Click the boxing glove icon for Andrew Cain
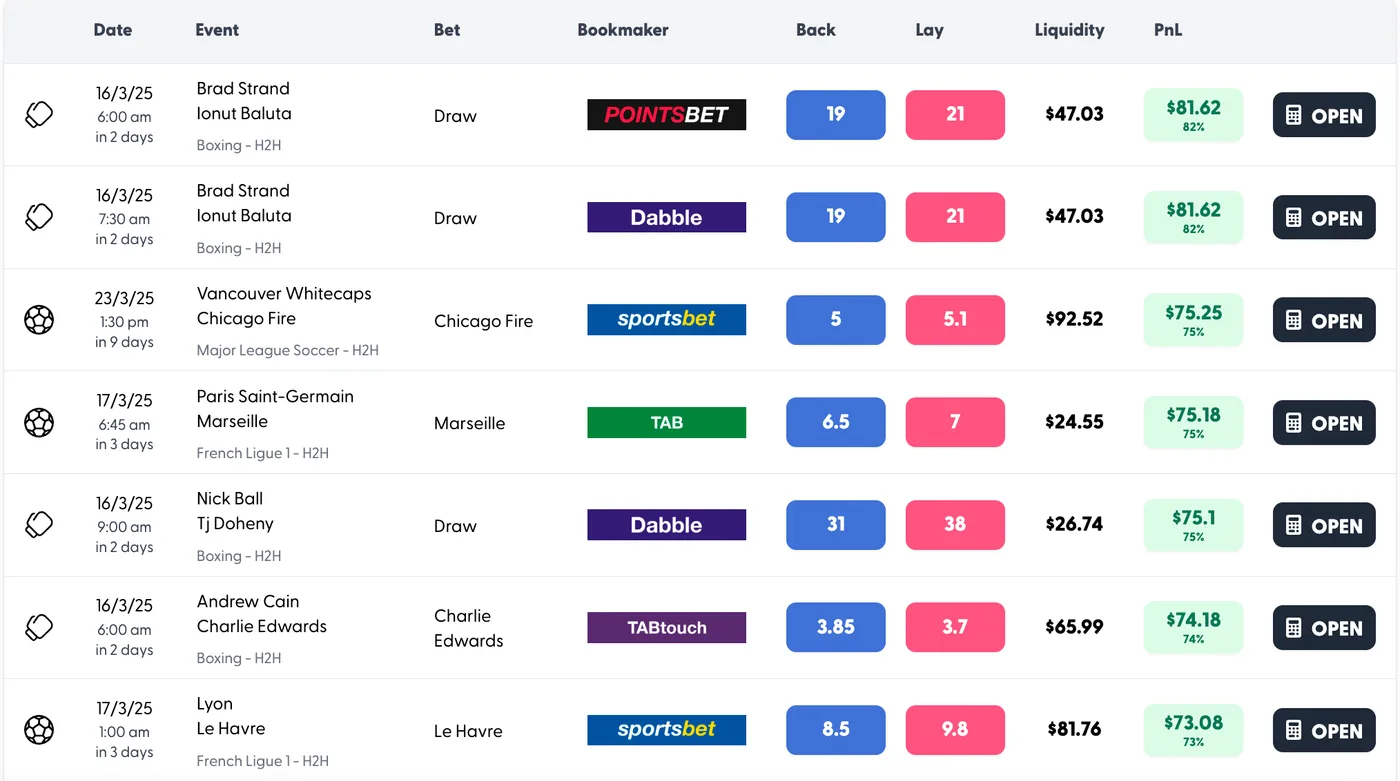Screen dimensions: 1400x781 coord(39,627)
